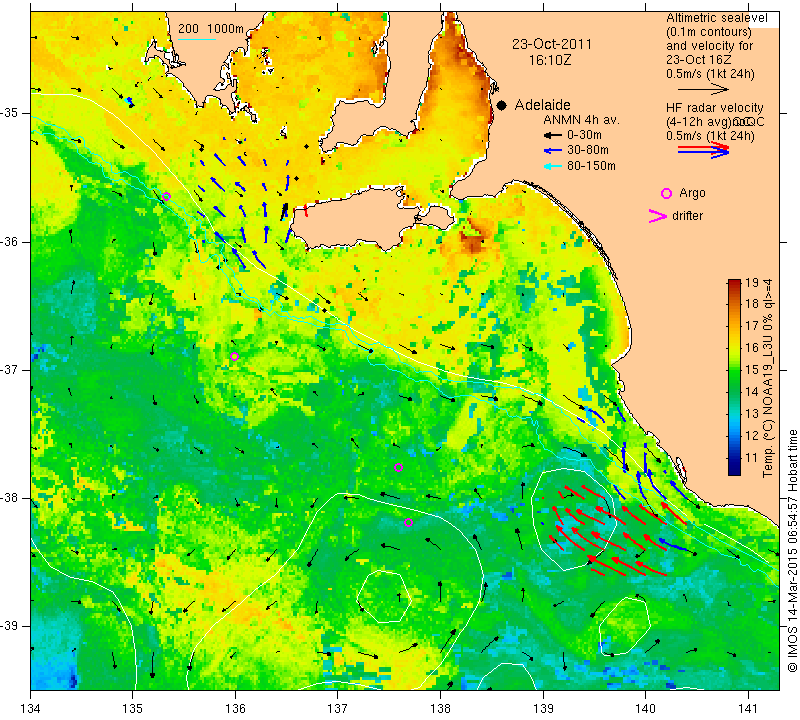Click the 'HF radar velocity' legend heading

click(714, 108)
